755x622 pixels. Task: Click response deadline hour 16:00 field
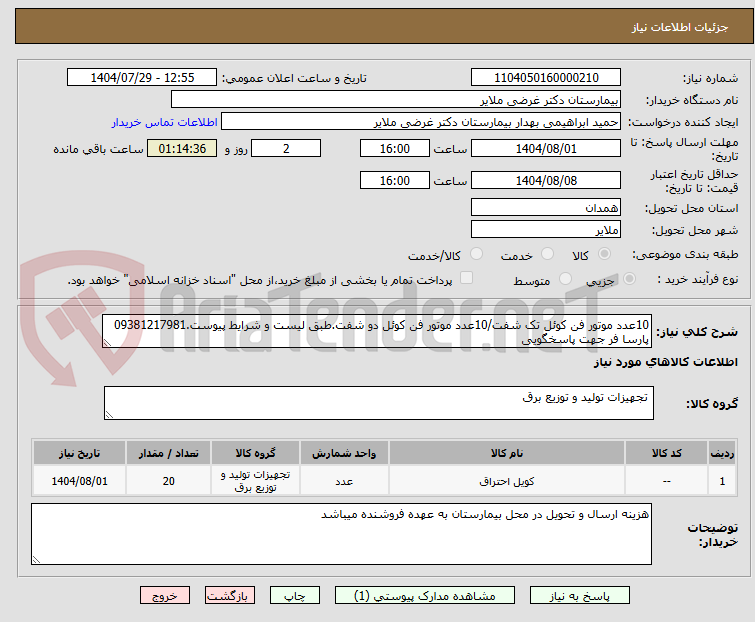coord(395,148)
